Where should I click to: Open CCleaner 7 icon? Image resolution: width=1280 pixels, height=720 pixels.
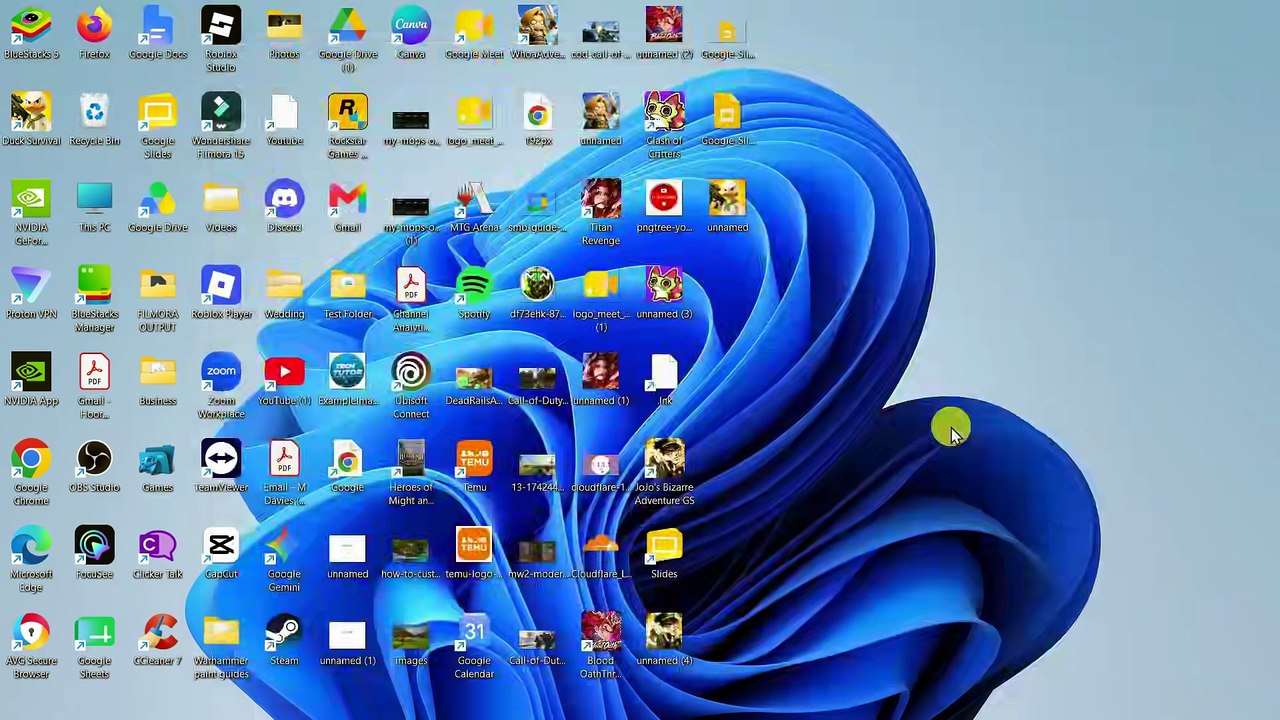point(158,632)
